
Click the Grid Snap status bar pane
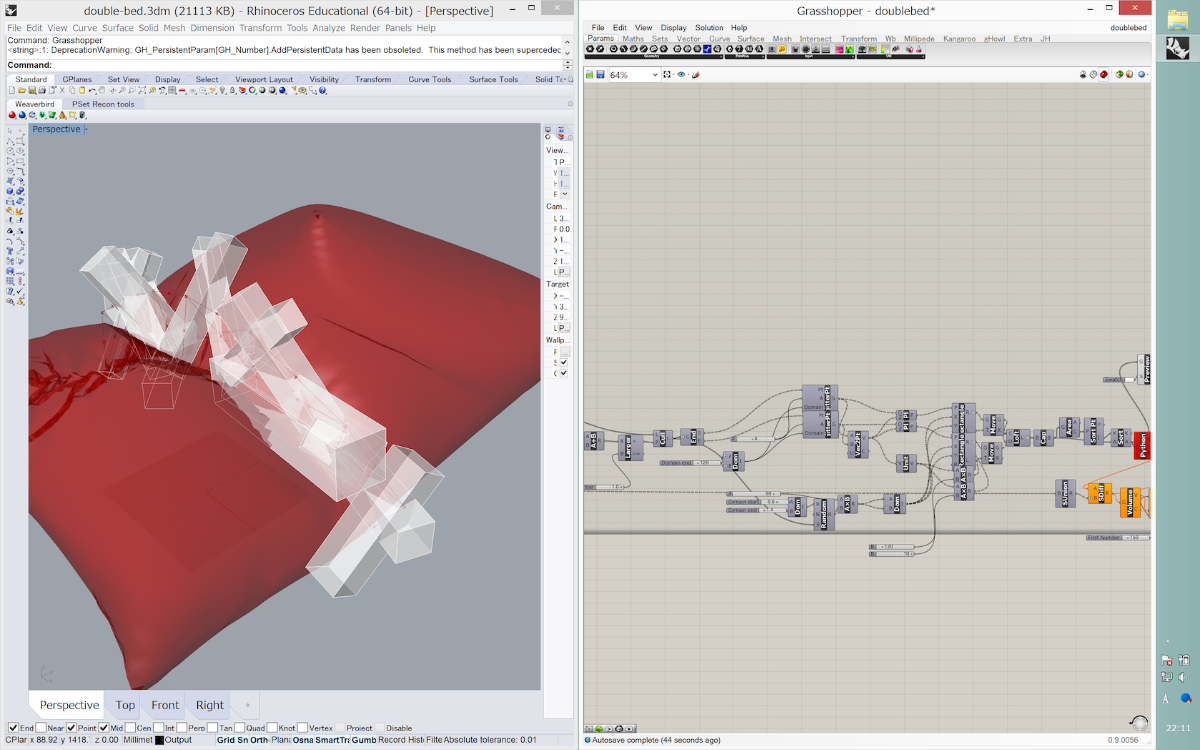point(232,740)
